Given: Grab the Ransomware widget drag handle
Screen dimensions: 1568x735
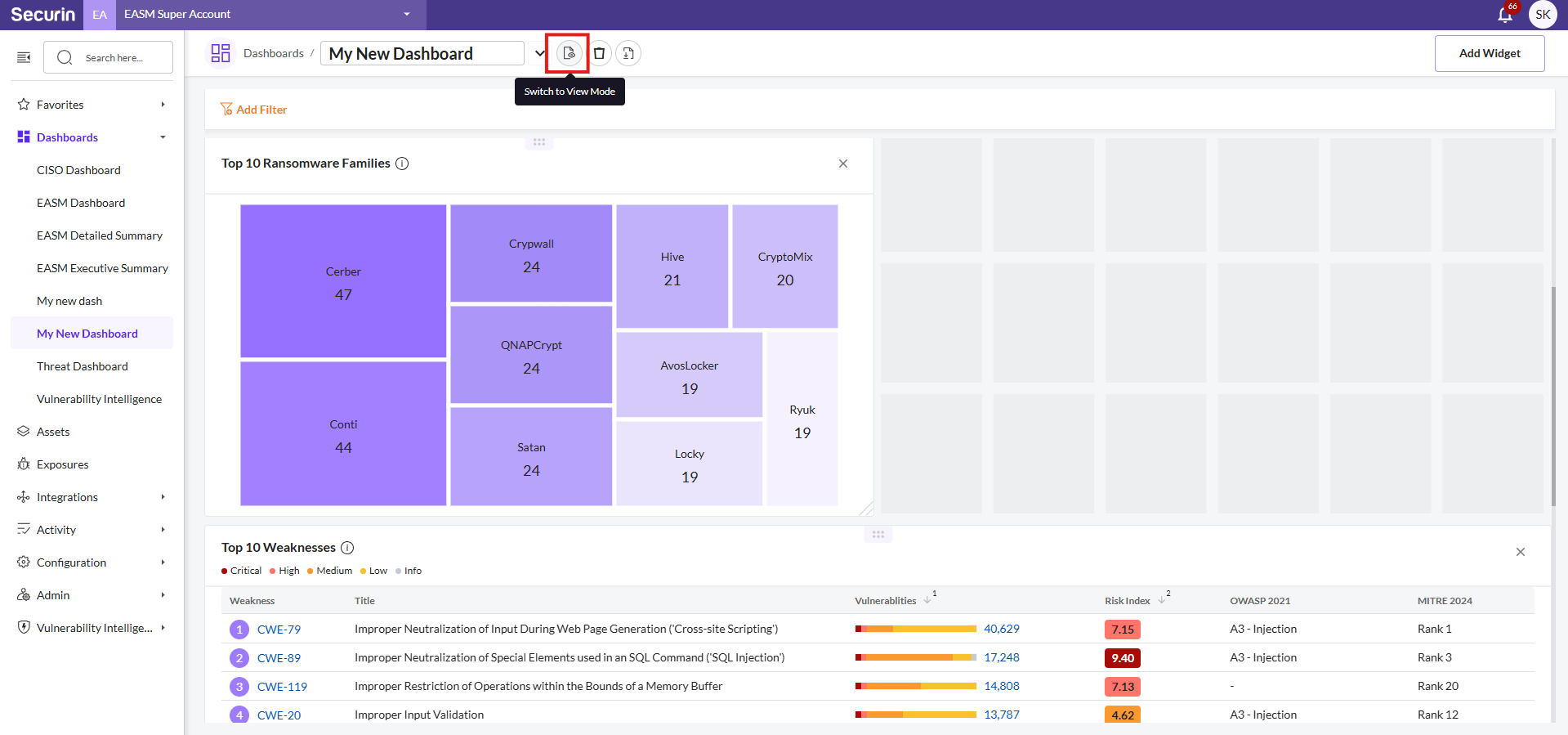Looking at the screenshot, I should (539, 142).
